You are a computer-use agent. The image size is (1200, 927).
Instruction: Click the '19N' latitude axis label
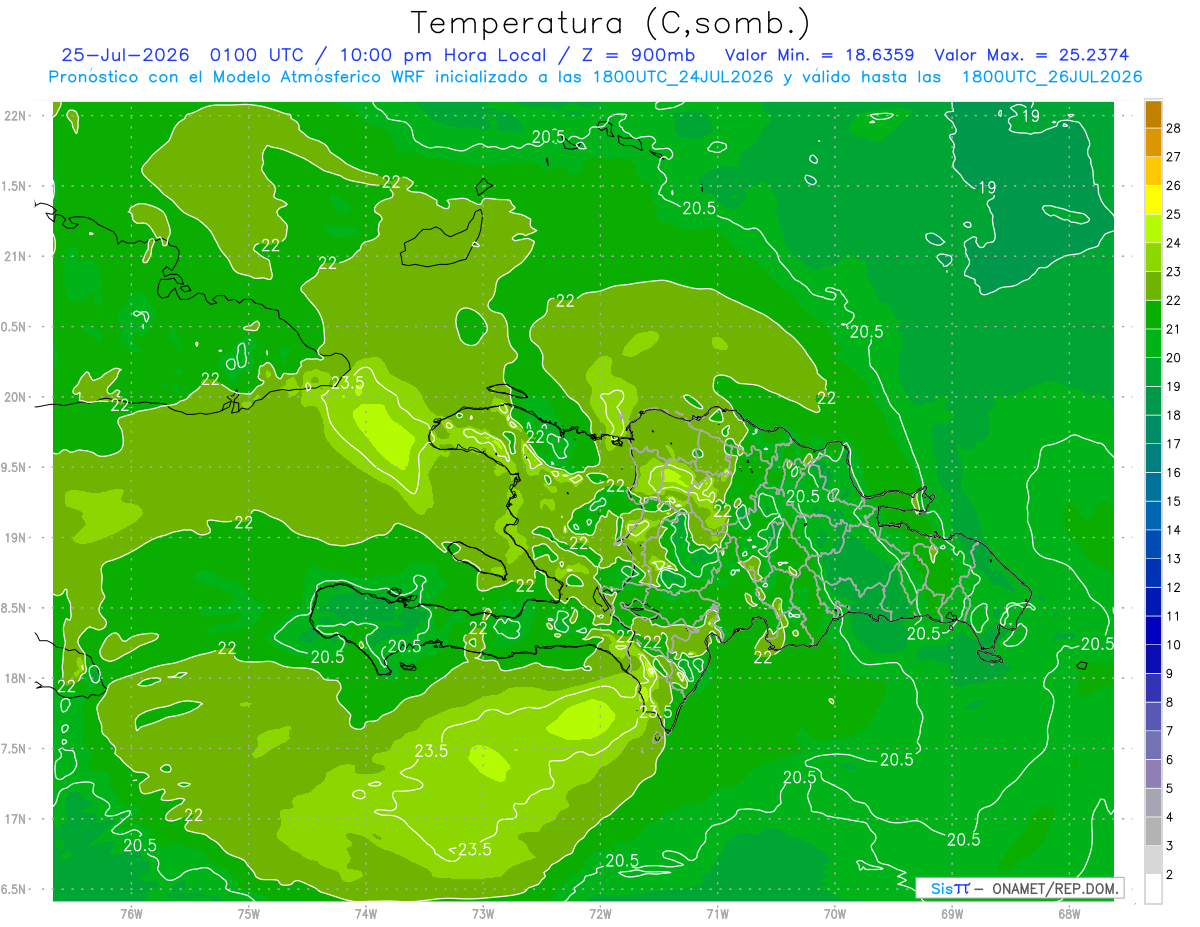15,538
